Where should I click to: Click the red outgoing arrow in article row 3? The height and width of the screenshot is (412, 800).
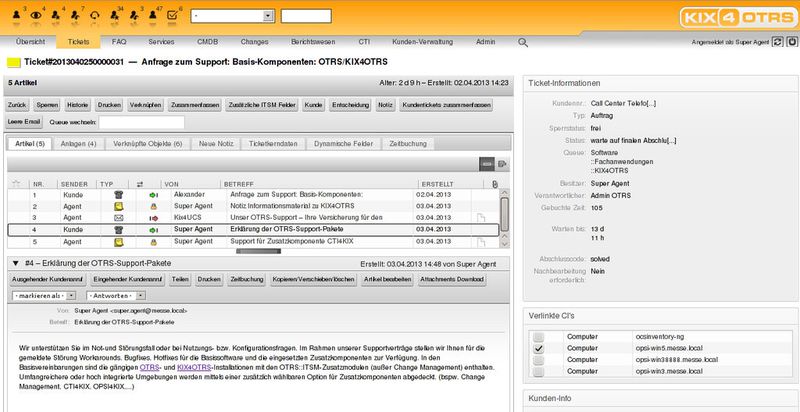(x=154, y=218)
